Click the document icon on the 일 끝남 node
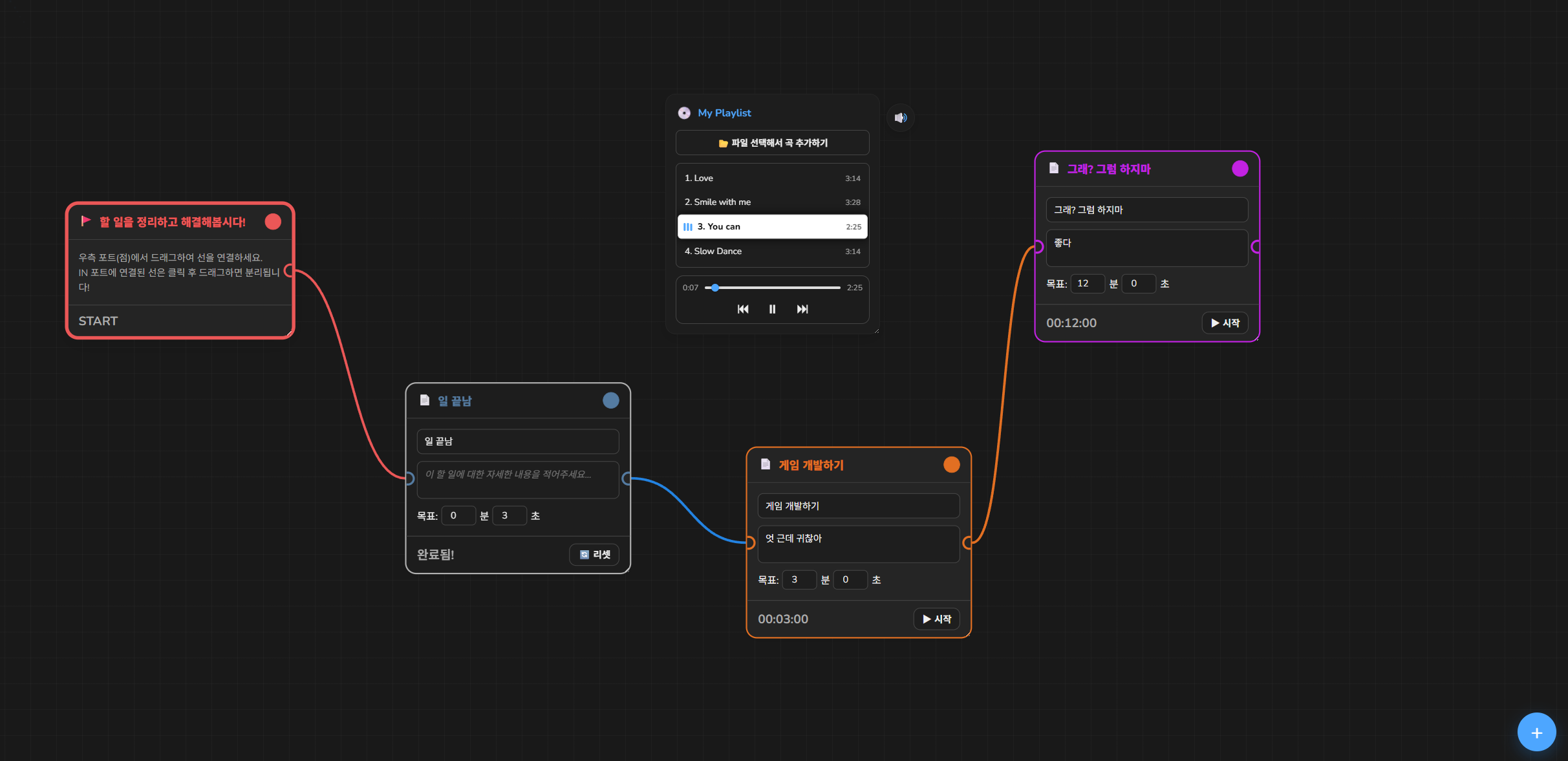Screen dimensions: 1568x761 point(424,400)
